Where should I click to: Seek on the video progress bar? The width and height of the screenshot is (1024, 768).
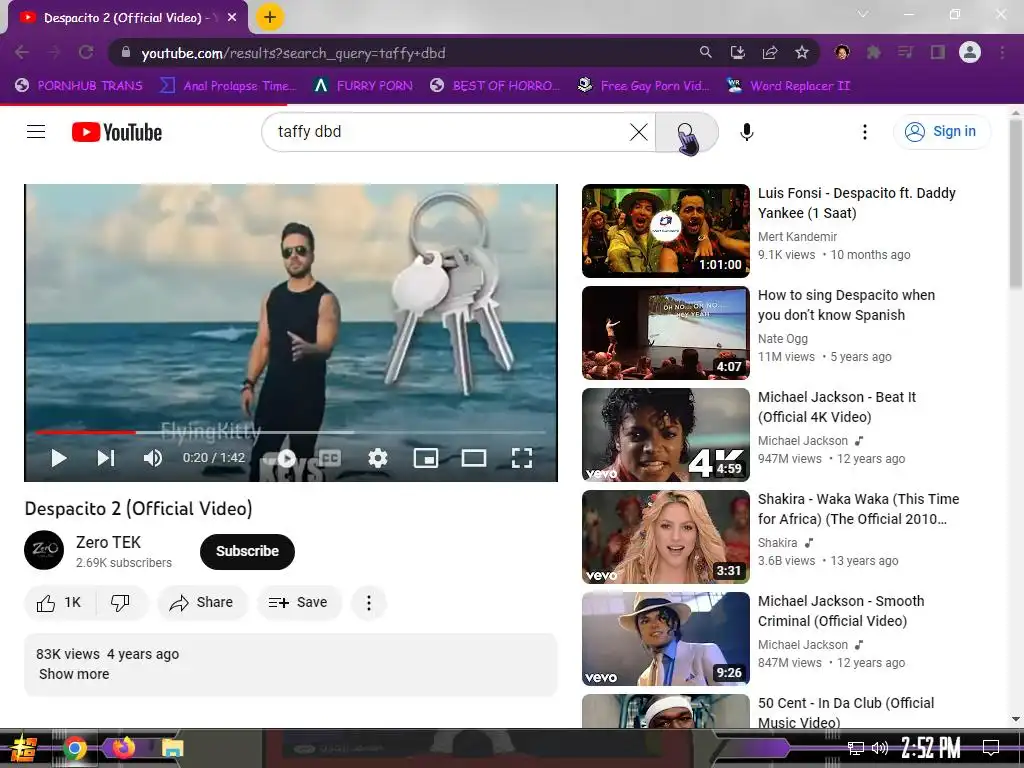pos(291,432)
